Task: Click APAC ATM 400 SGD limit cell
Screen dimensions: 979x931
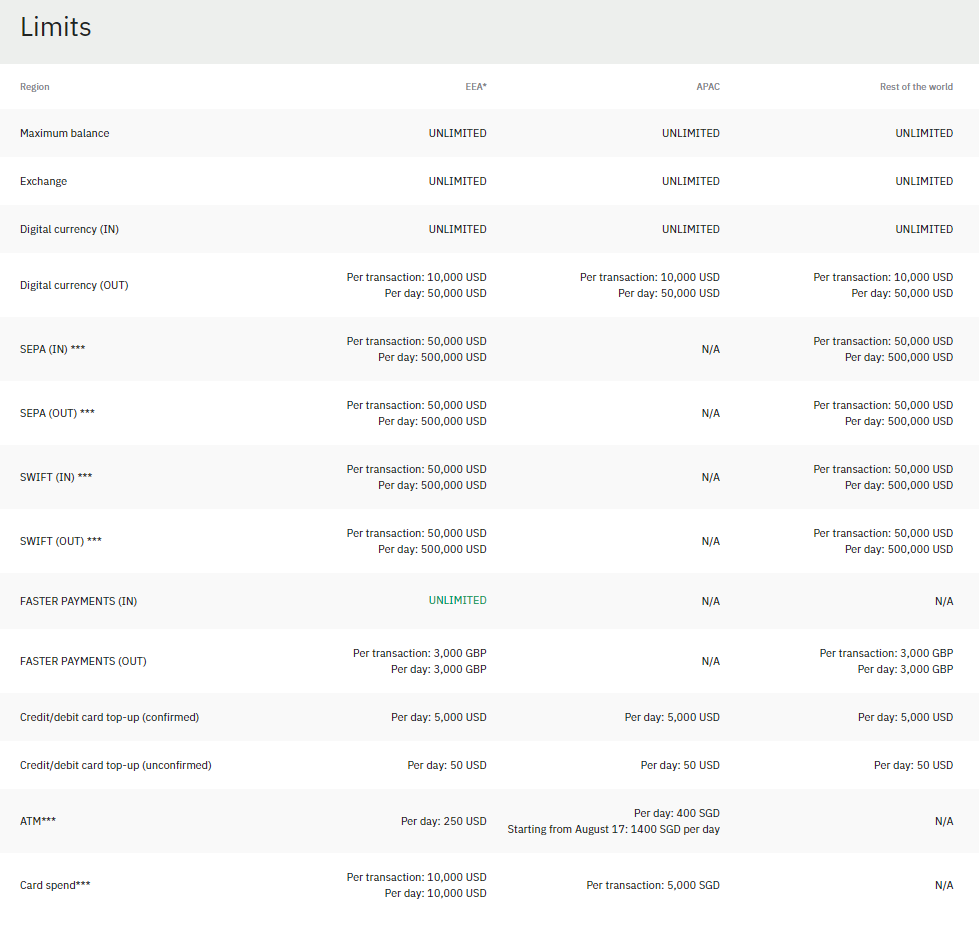Action: [614, 821]
